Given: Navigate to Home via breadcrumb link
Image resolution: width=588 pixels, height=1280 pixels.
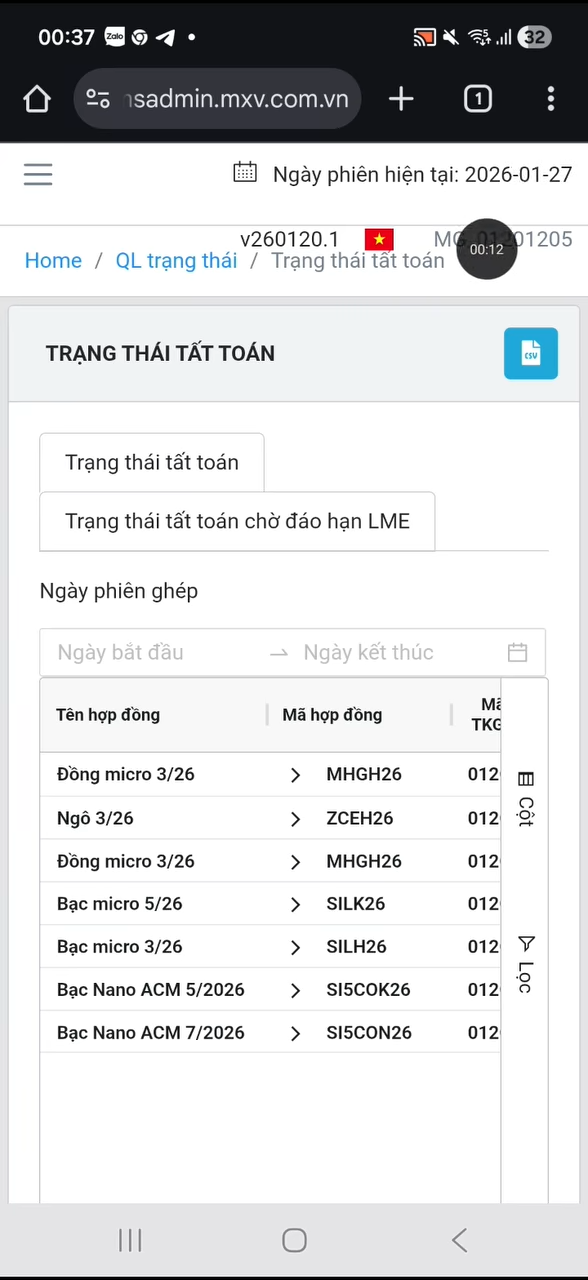Looking at the screenshot, I should pos(53,260).
